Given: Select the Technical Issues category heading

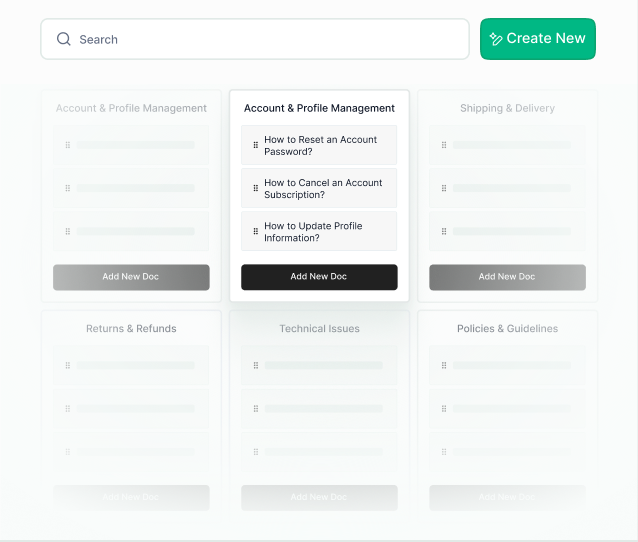Looking at the screenshot, I should [x=319, y=328].
